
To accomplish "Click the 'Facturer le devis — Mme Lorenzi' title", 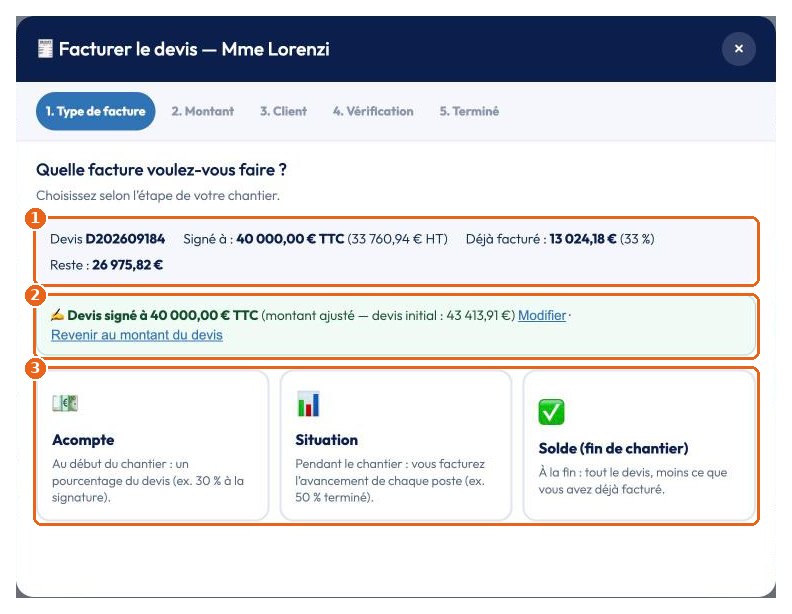I will [x=194, y=49].
